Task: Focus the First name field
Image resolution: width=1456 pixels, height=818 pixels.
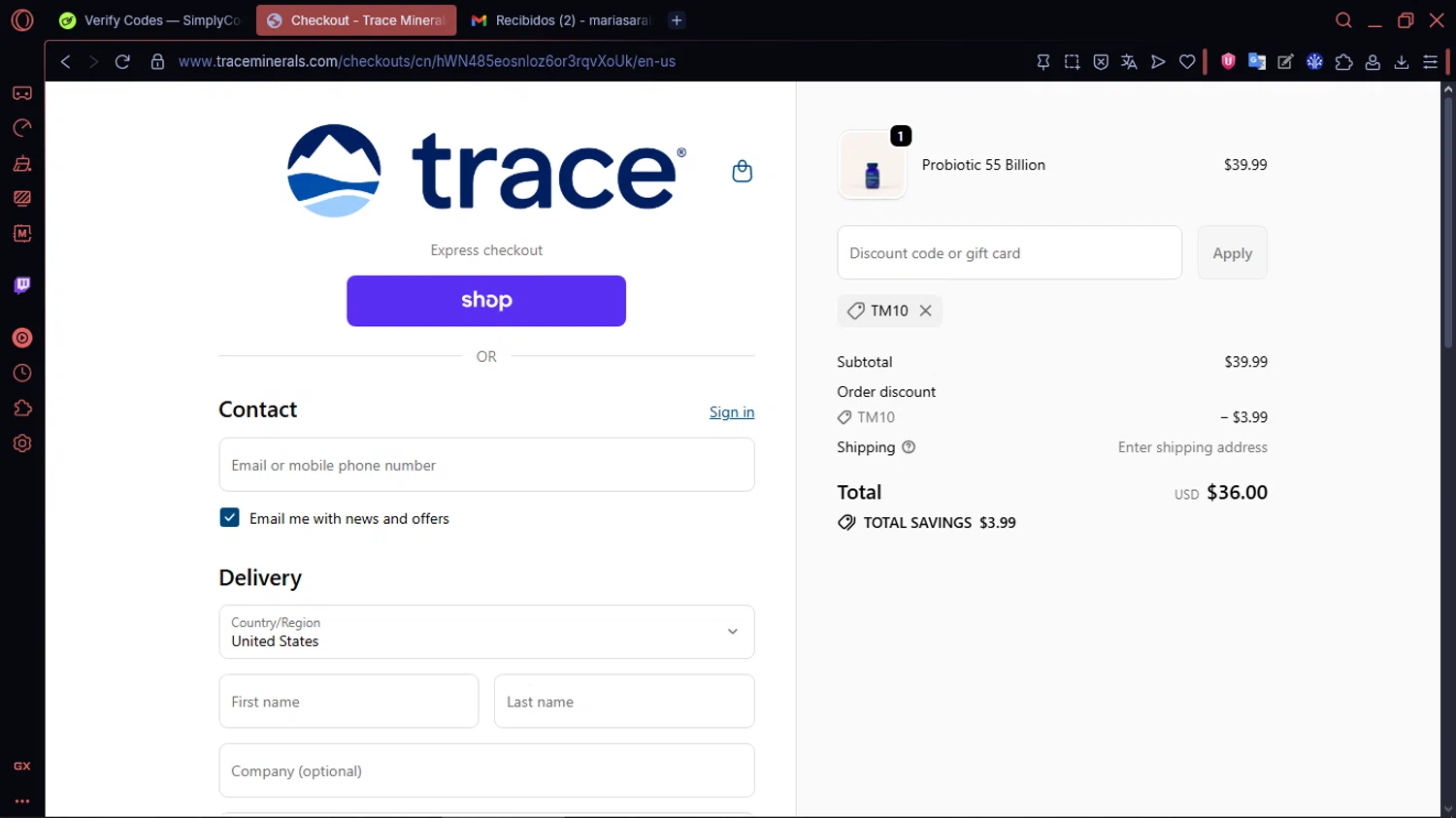Action: 348,702
